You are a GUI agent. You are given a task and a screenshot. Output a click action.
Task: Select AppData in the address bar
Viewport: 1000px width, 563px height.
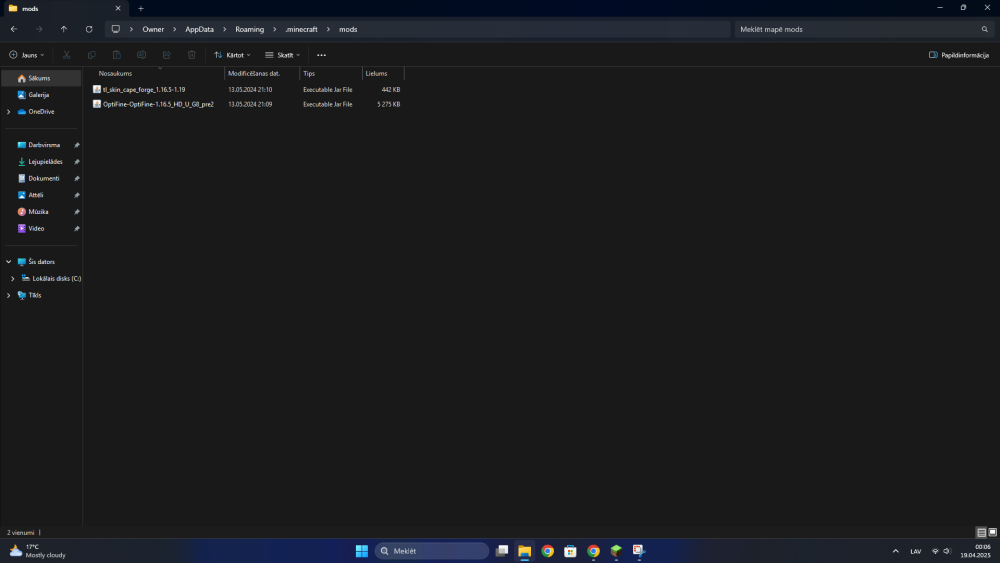coord(200,29)
